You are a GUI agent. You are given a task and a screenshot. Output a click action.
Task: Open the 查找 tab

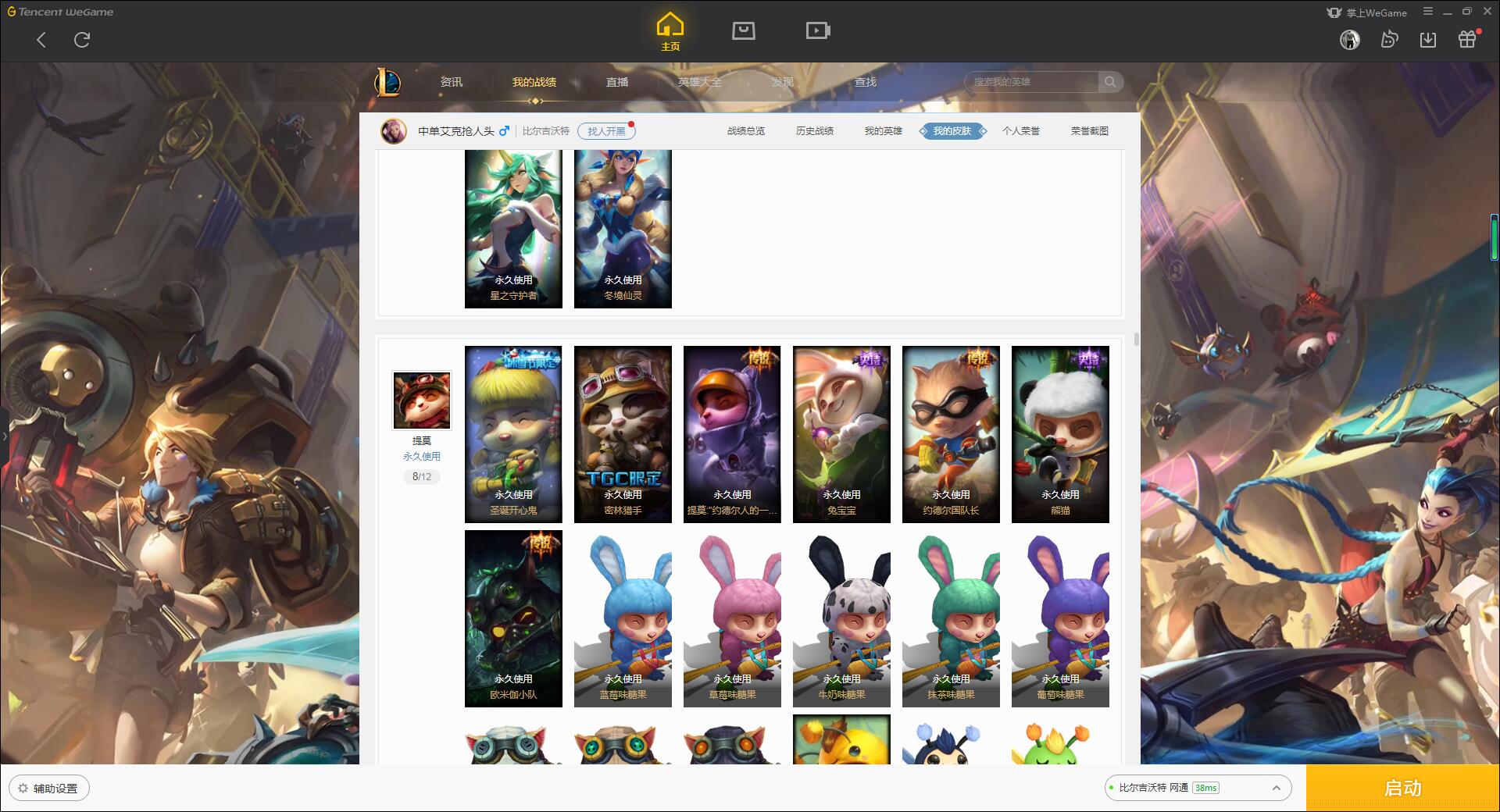[x=866, y=82]
